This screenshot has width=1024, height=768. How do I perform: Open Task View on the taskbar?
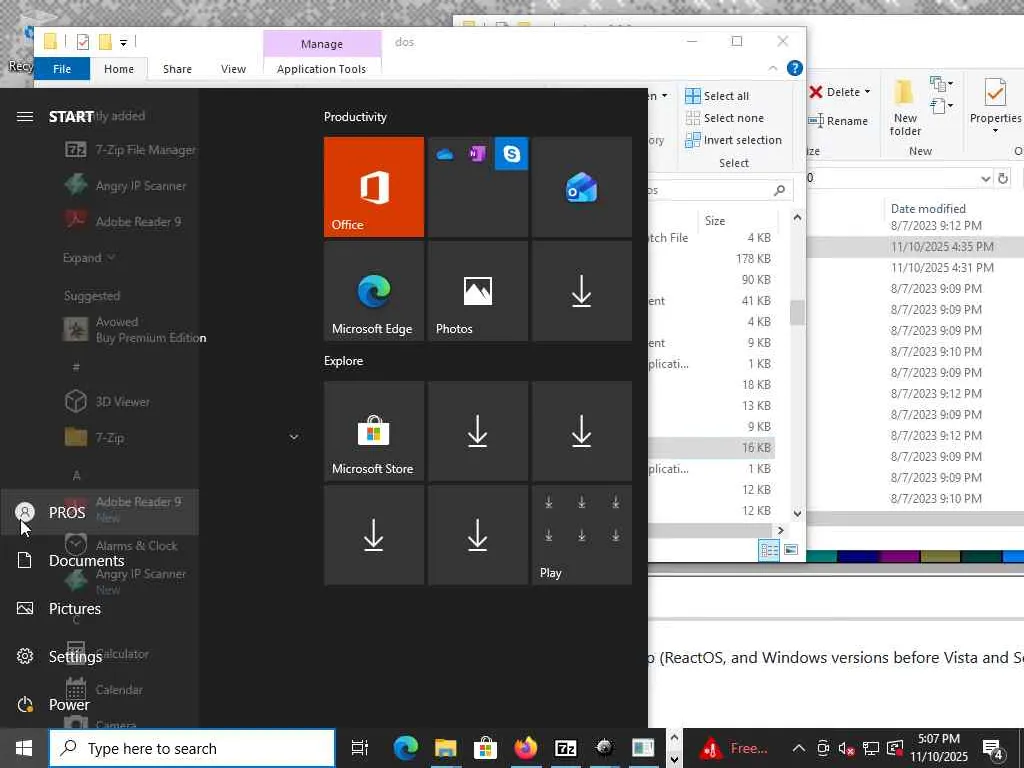coord(360,748)
